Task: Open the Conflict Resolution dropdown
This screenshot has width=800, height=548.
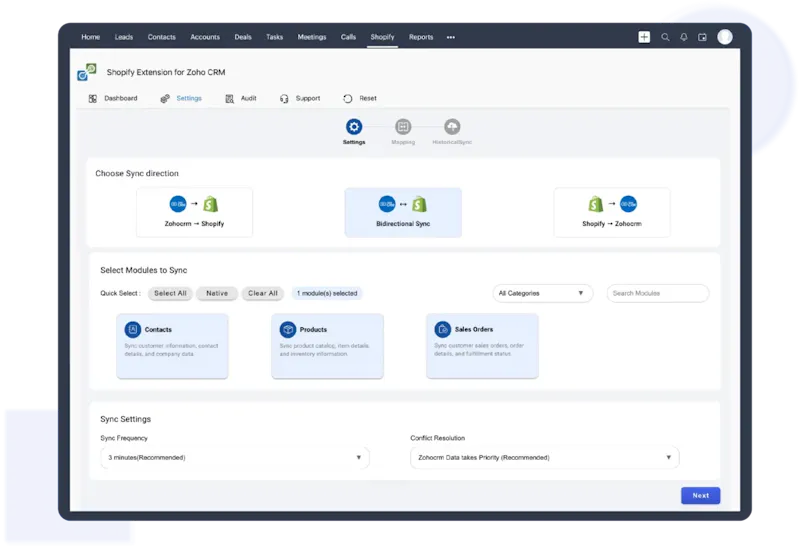Action: click(544, 458)
